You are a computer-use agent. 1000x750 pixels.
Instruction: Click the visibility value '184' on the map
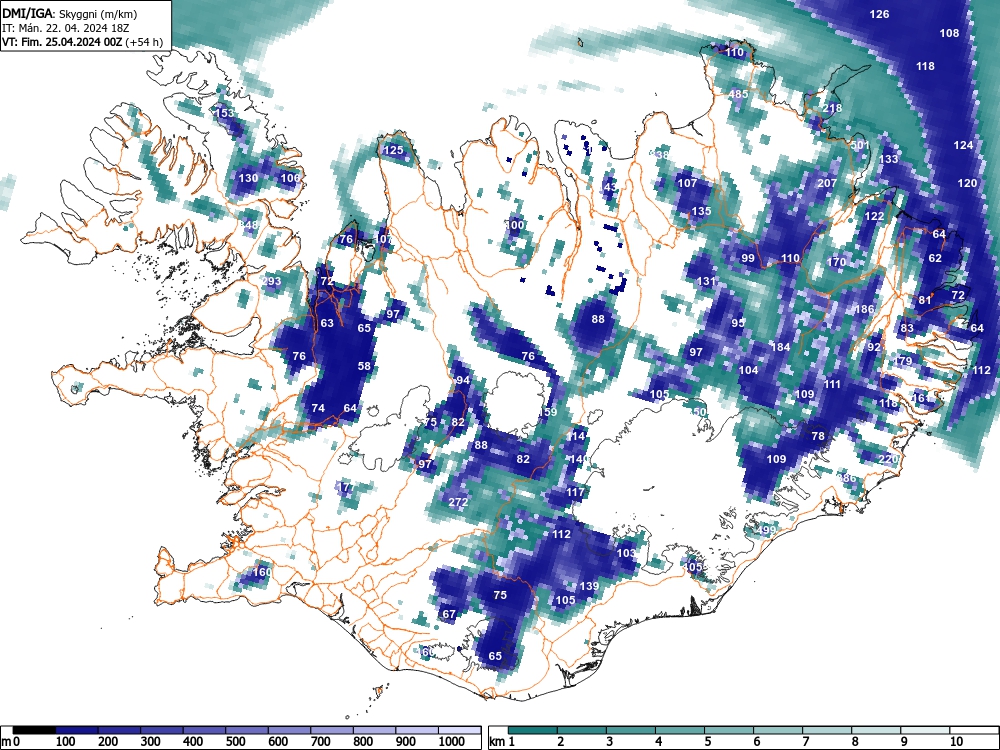point(781,348)
